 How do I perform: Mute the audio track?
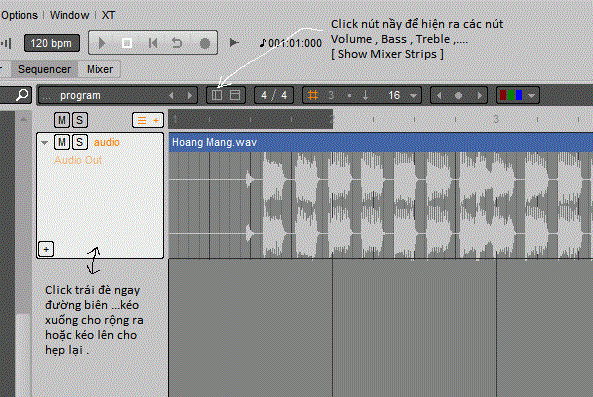(x=62, y=142)
